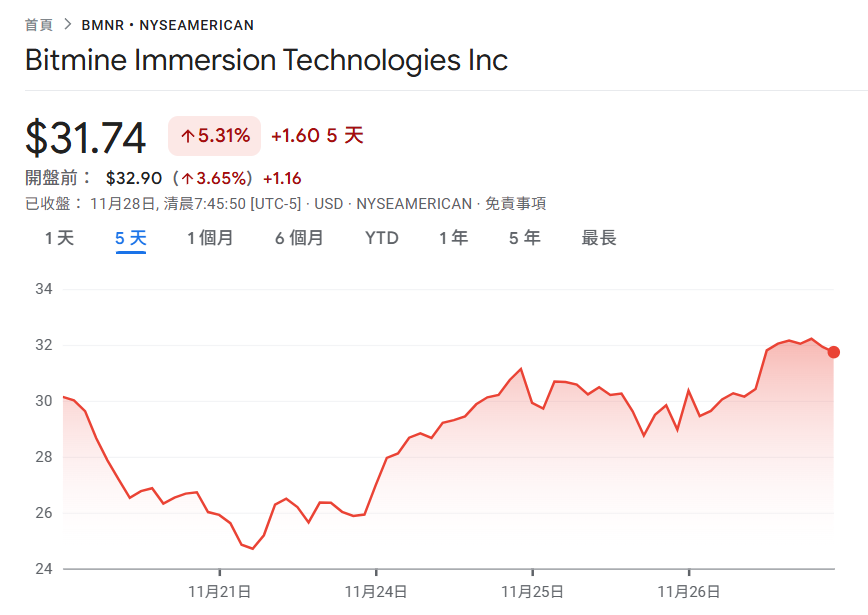Switch to the 1 天 range tab
868x615 pixels.
[x=59, y=238]
